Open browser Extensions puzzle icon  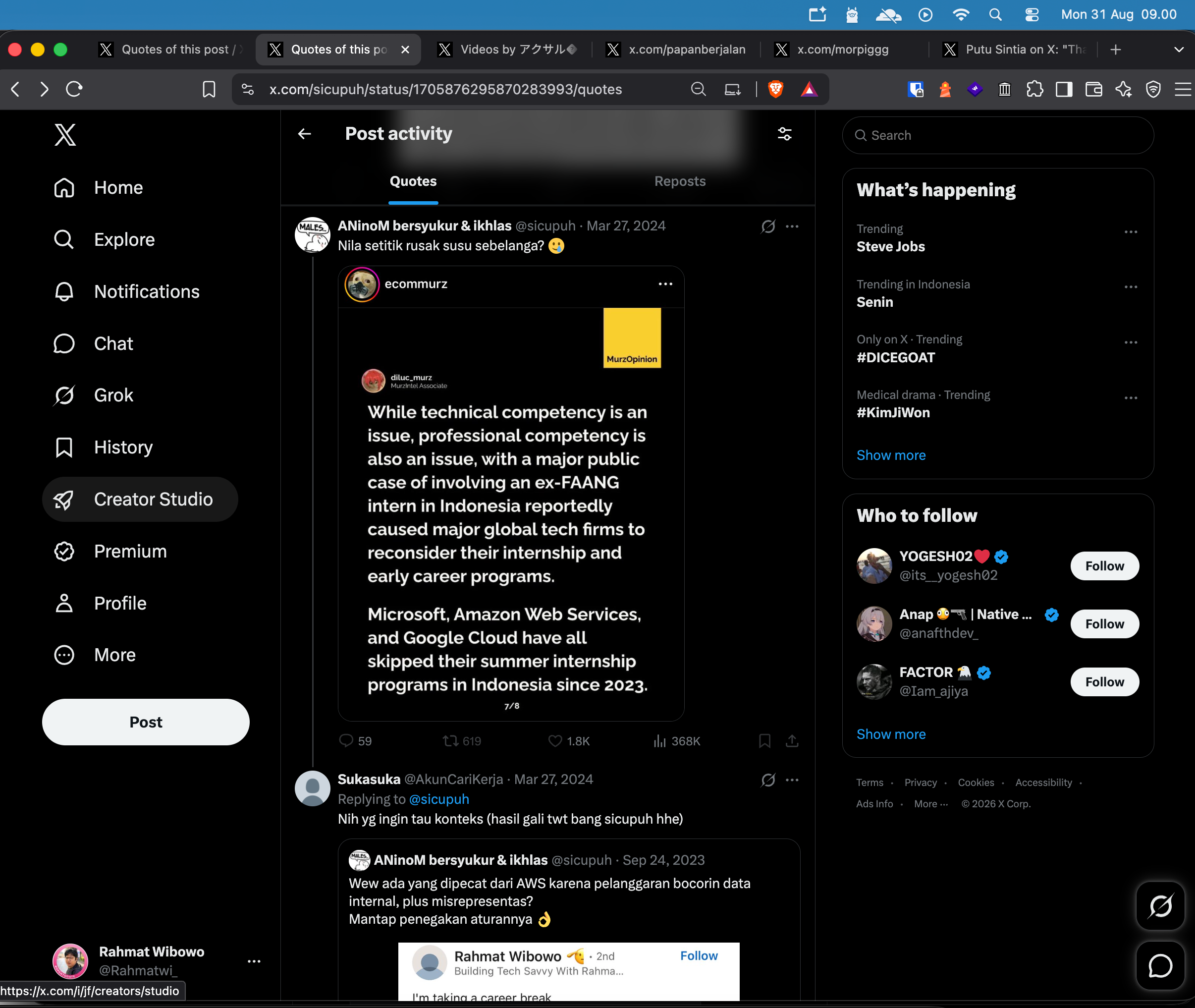1034,89
